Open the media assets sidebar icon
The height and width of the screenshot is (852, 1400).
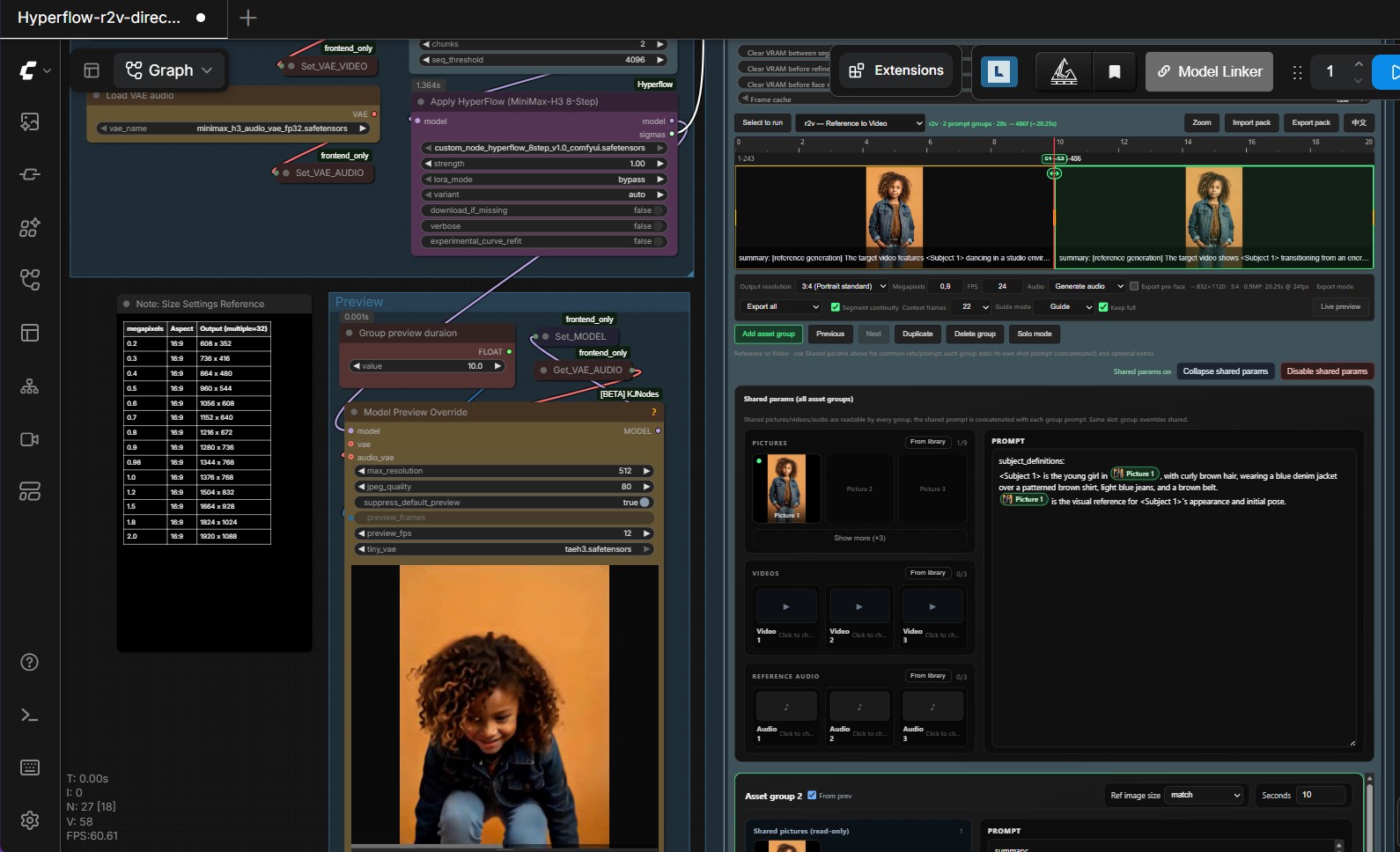pos(30,121)
